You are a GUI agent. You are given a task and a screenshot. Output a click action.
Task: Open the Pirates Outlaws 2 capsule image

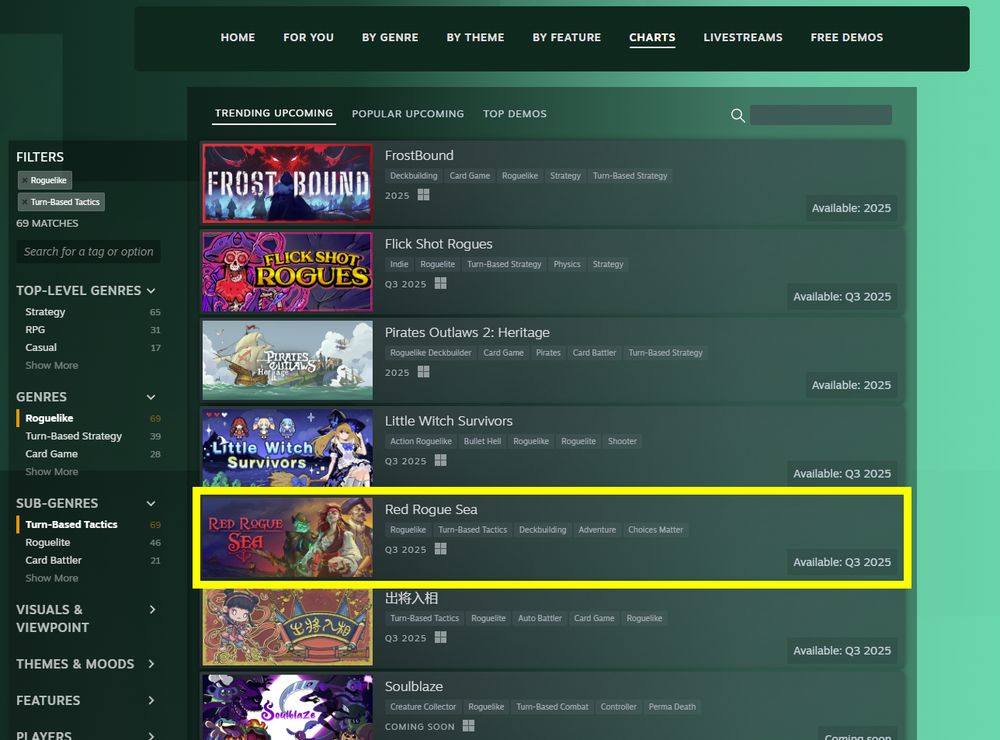pyautogui.click(x=288, y=360)
